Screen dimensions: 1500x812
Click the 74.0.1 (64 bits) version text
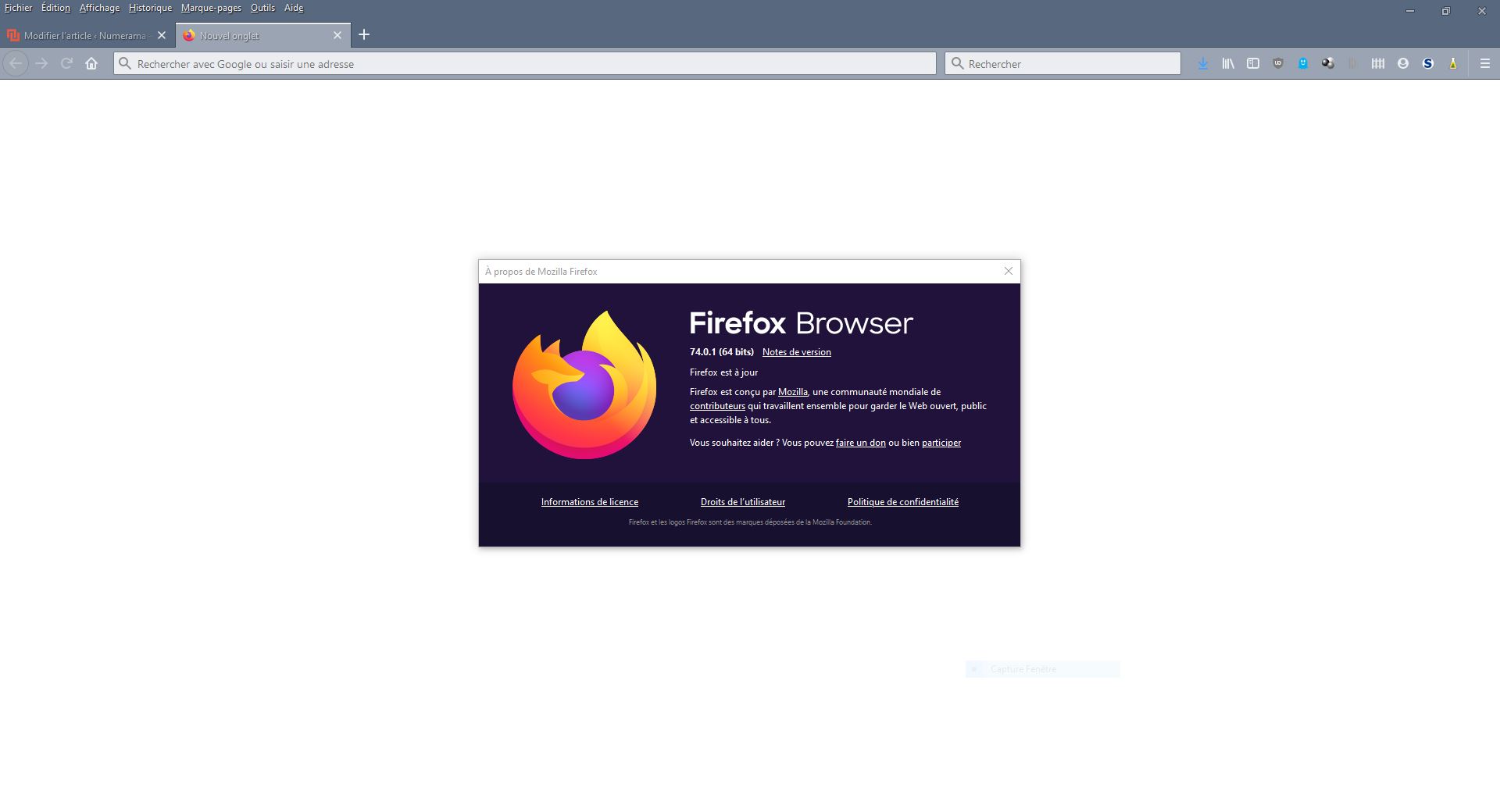coord(721,352)
